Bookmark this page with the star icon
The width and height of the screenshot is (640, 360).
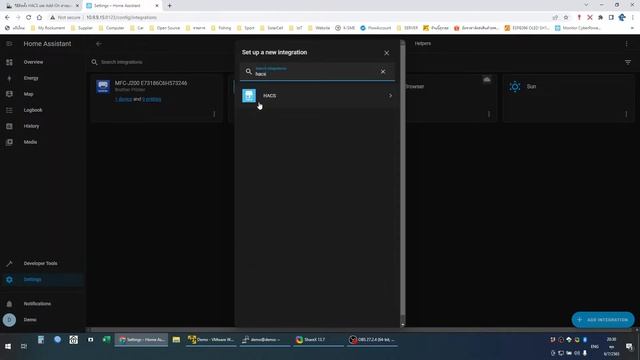coord(566,18)
